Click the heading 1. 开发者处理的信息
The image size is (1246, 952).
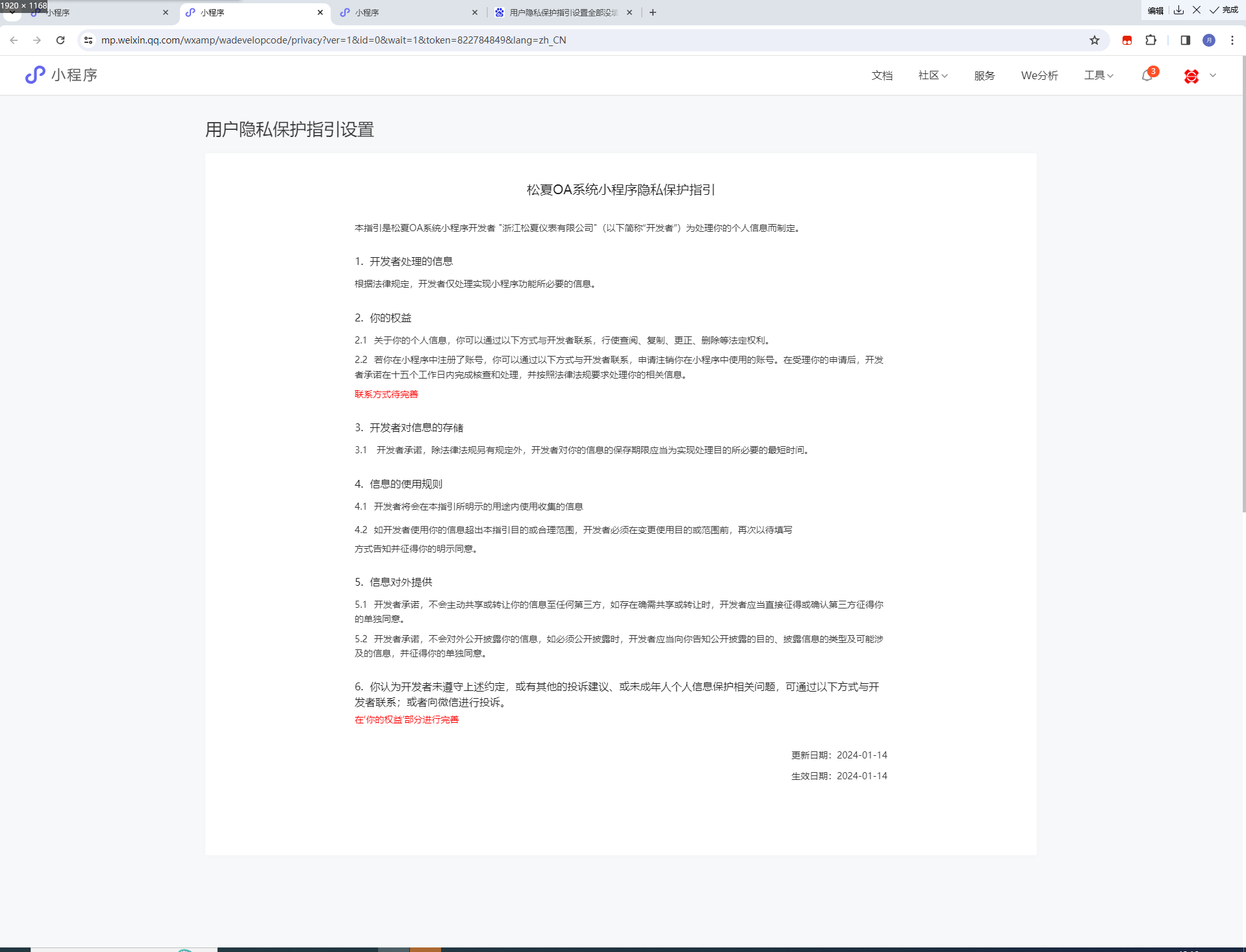click(x=403, y=261)
